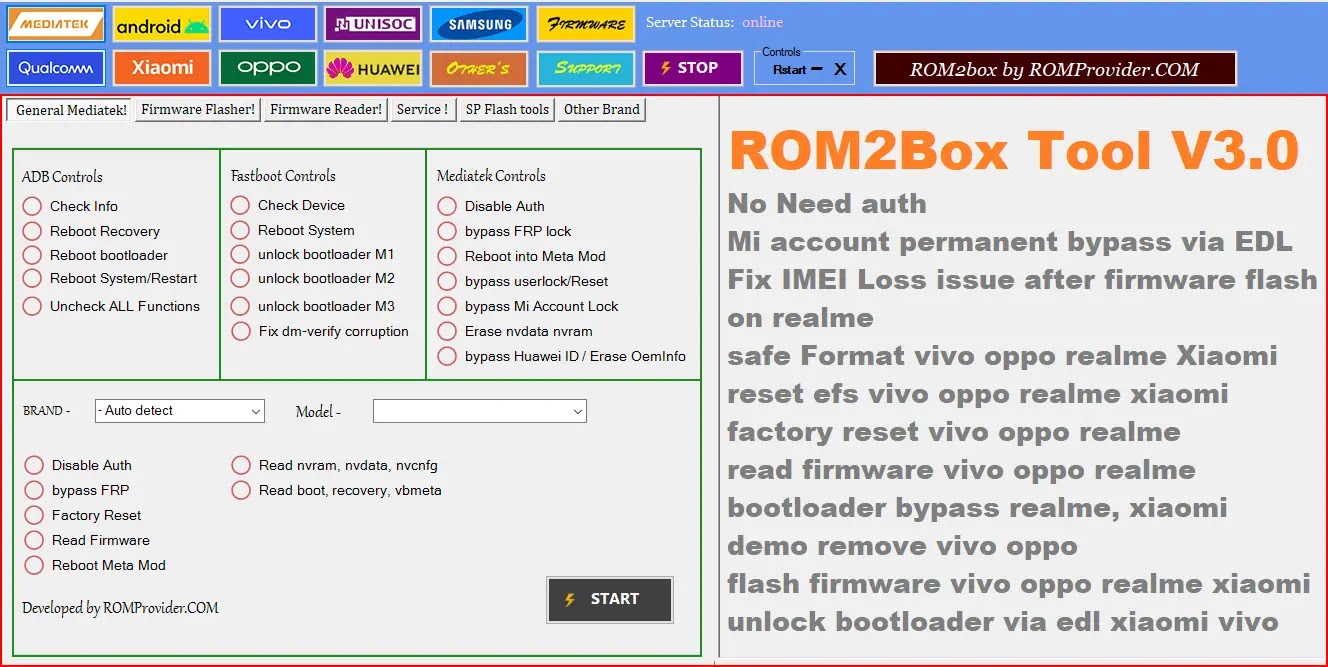The height and width of the screenshot is (667, 1328).
Task: Open the orange Other's button
Action: [479, 68]
